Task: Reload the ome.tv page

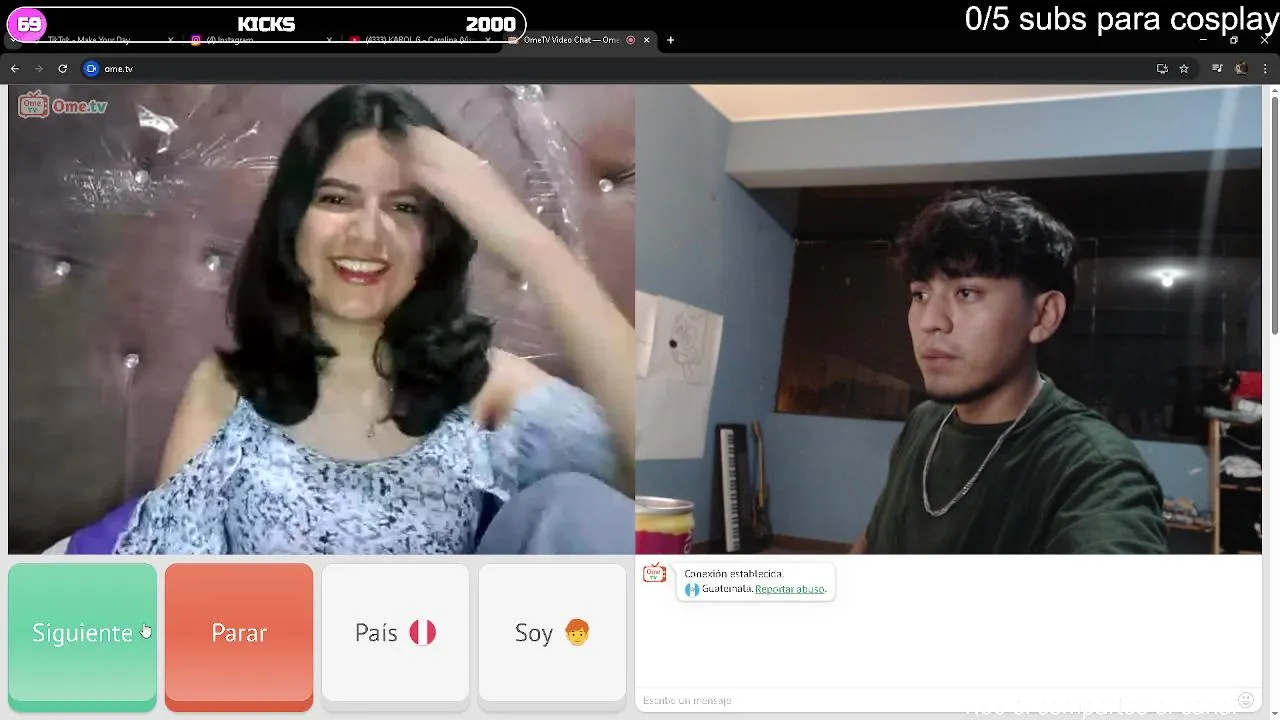Action: 62,69
